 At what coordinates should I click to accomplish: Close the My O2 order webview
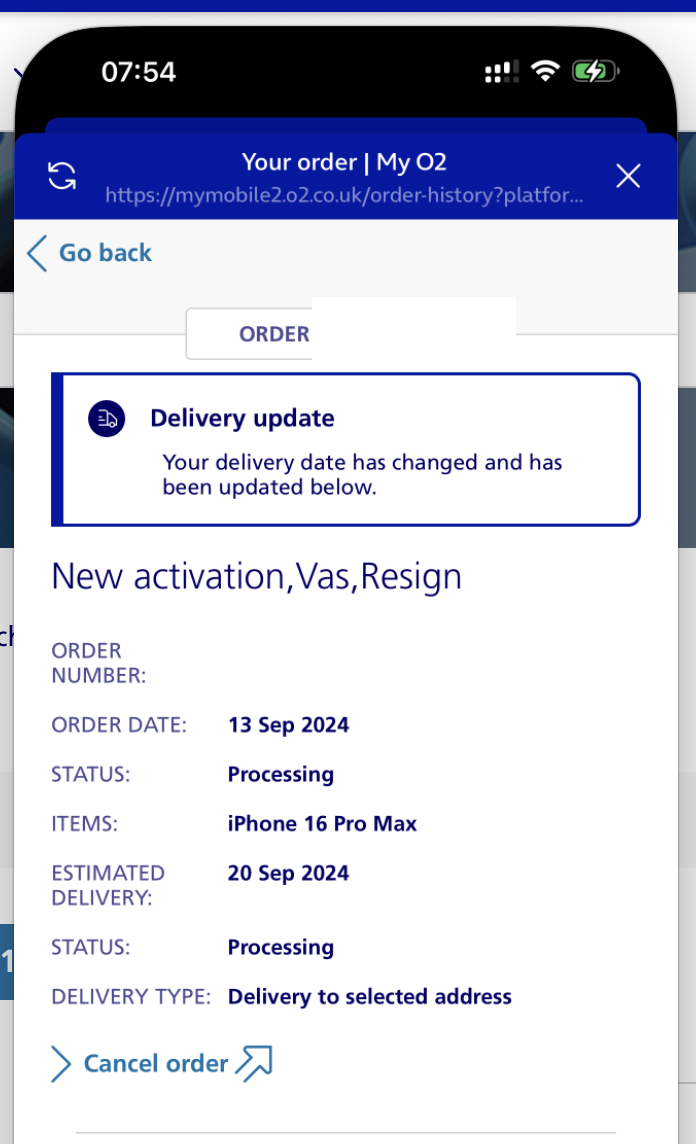(628, 177)
